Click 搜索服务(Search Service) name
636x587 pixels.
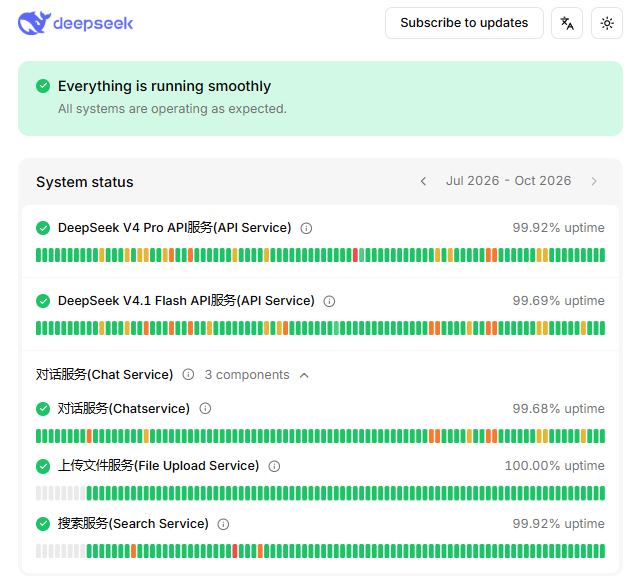tap(133, 524)
